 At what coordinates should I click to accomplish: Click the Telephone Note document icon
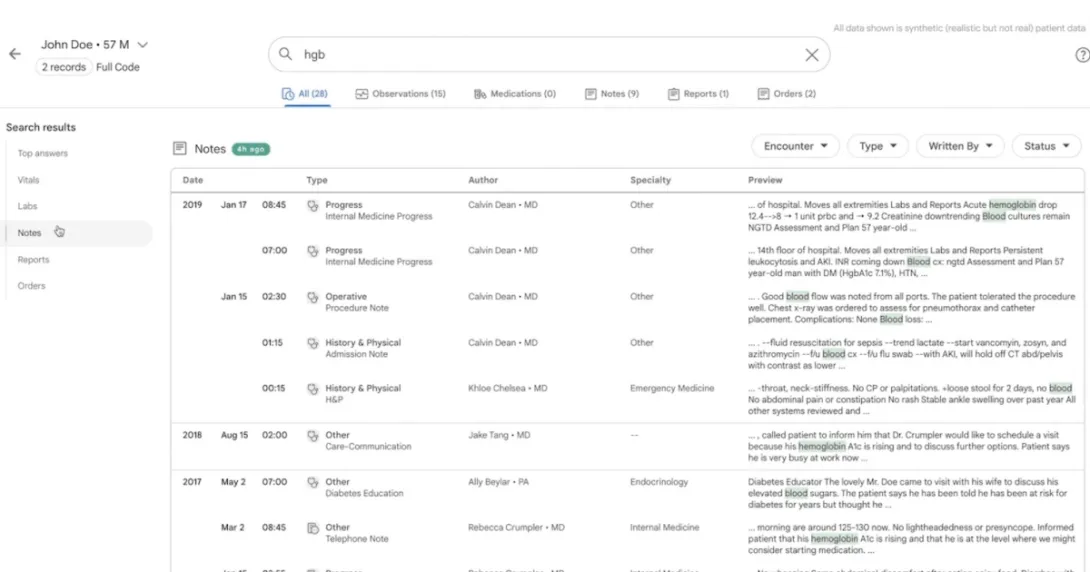pos(313,527)
